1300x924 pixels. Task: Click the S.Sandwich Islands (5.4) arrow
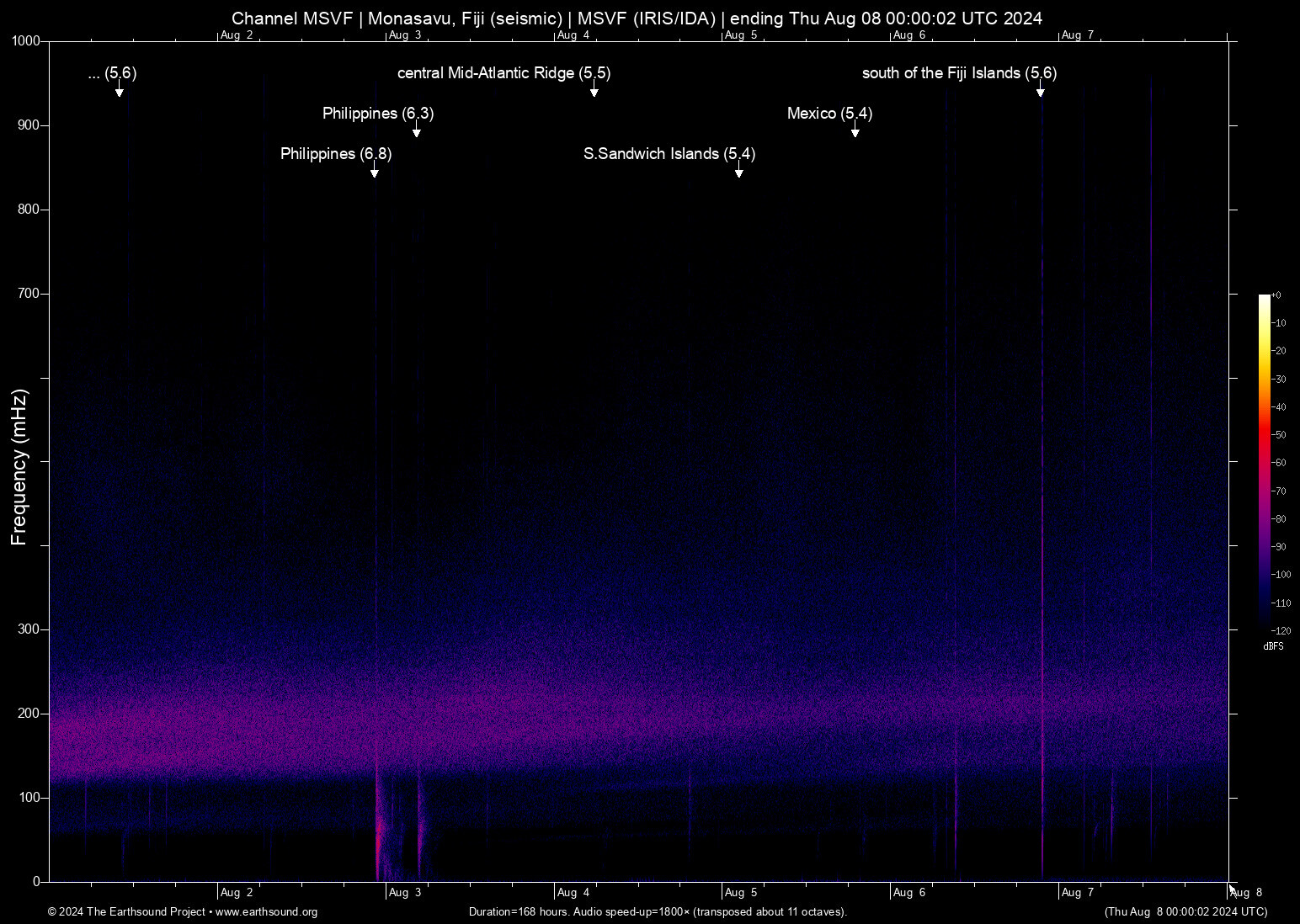coord(739,171)
